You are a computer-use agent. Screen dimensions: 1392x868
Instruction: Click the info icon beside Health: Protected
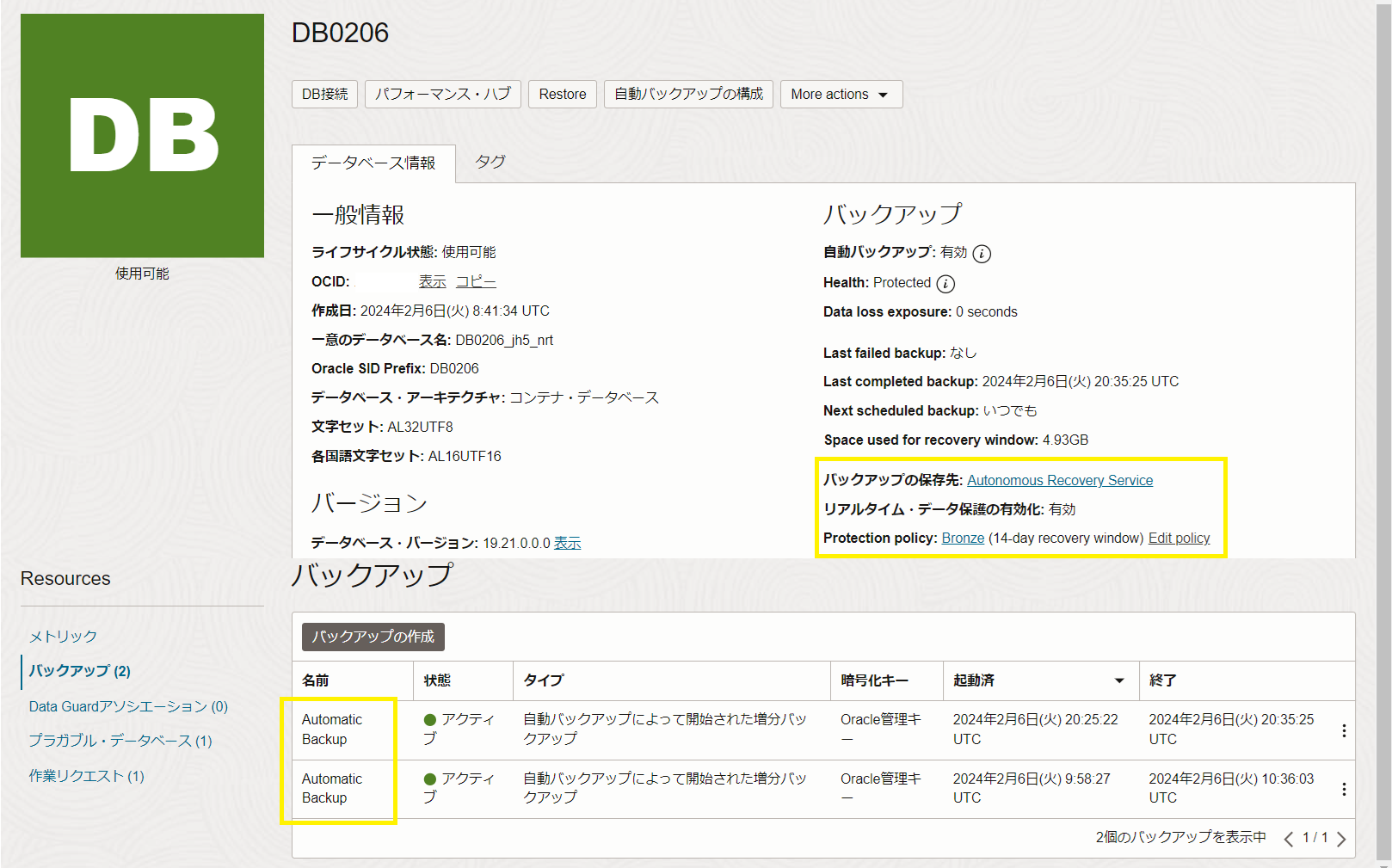[946, 283]
